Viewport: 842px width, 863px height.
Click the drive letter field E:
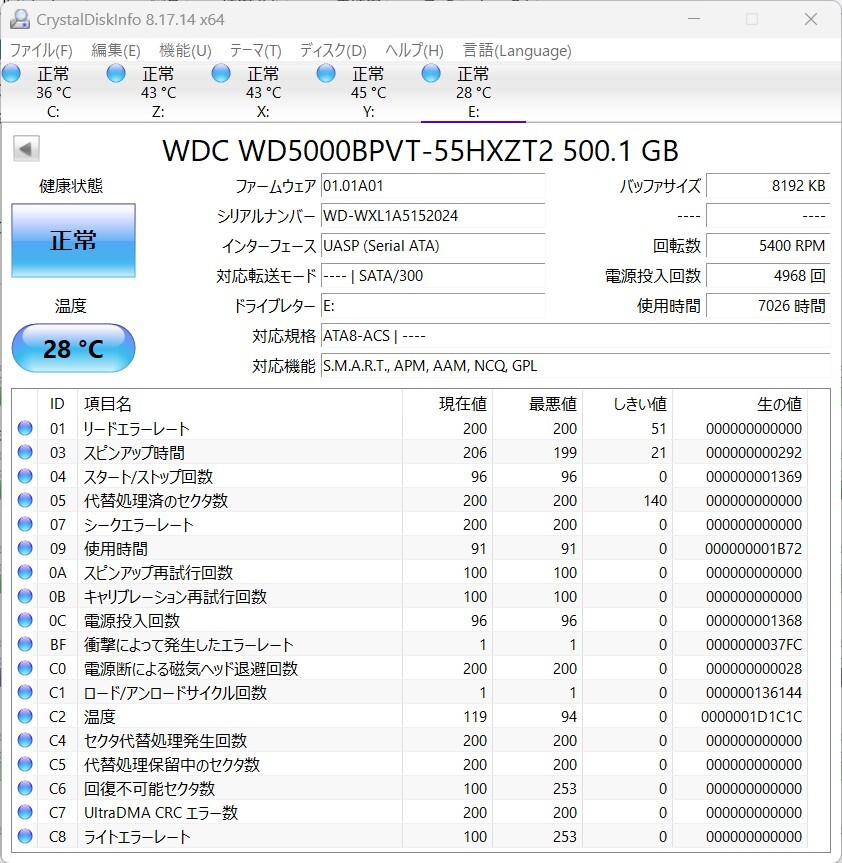433,306
